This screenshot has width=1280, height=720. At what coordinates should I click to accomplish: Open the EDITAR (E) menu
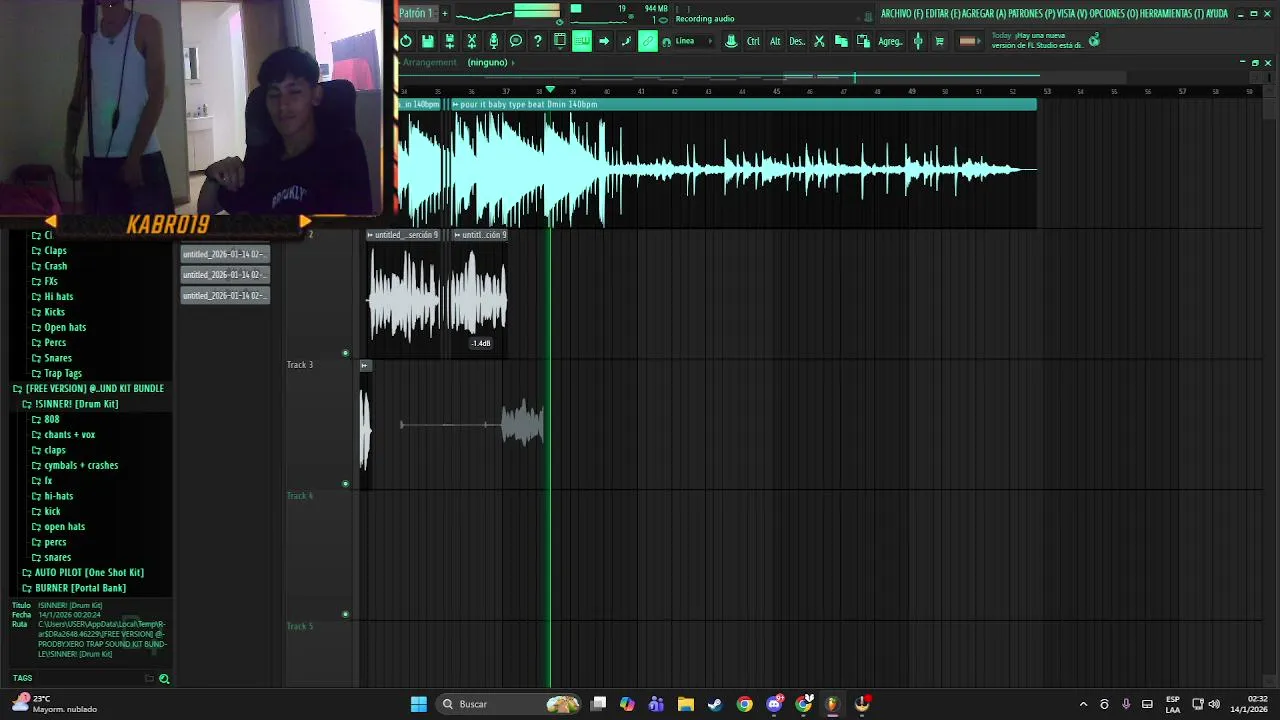943,14
